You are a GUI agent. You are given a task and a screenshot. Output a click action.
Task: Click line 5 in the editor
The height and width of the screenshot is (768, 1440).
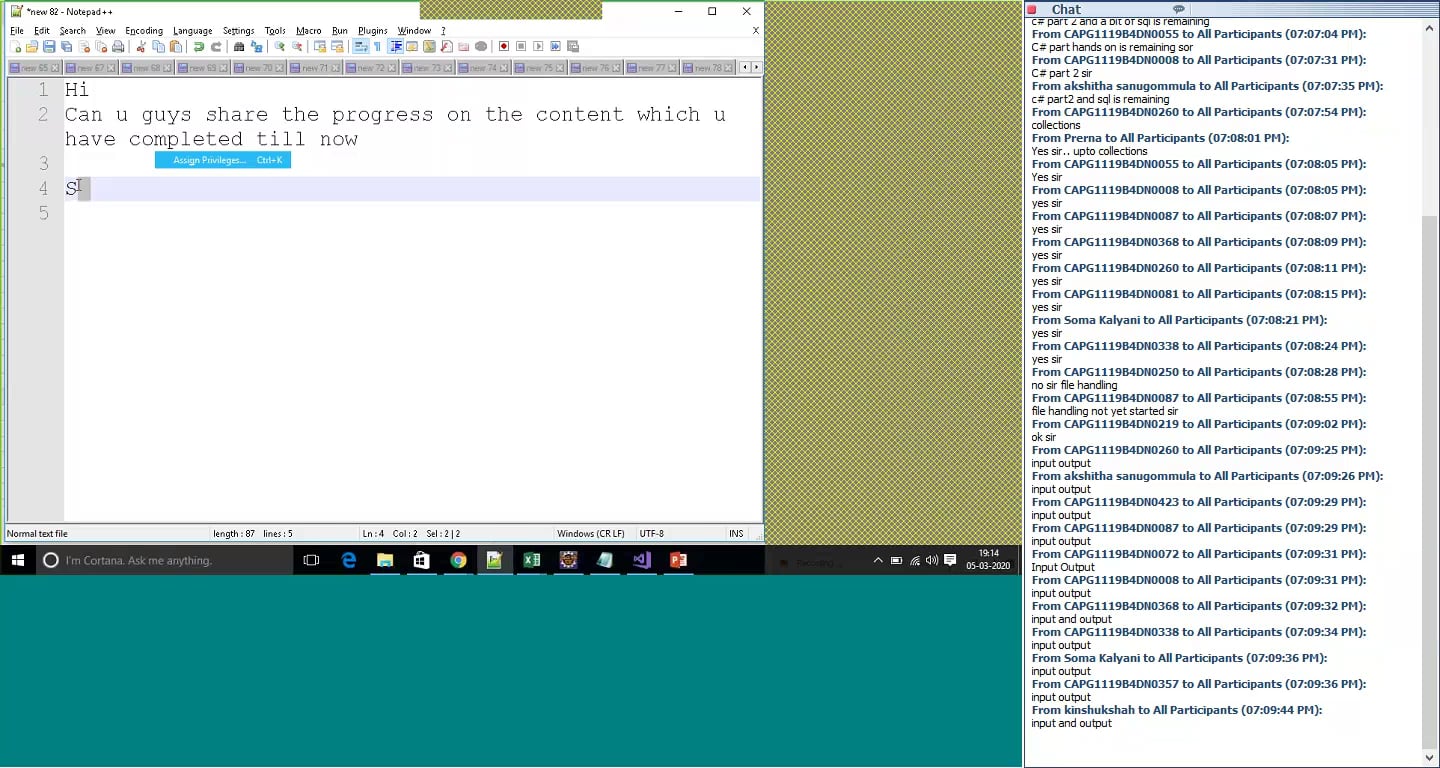tap(413, 213)
